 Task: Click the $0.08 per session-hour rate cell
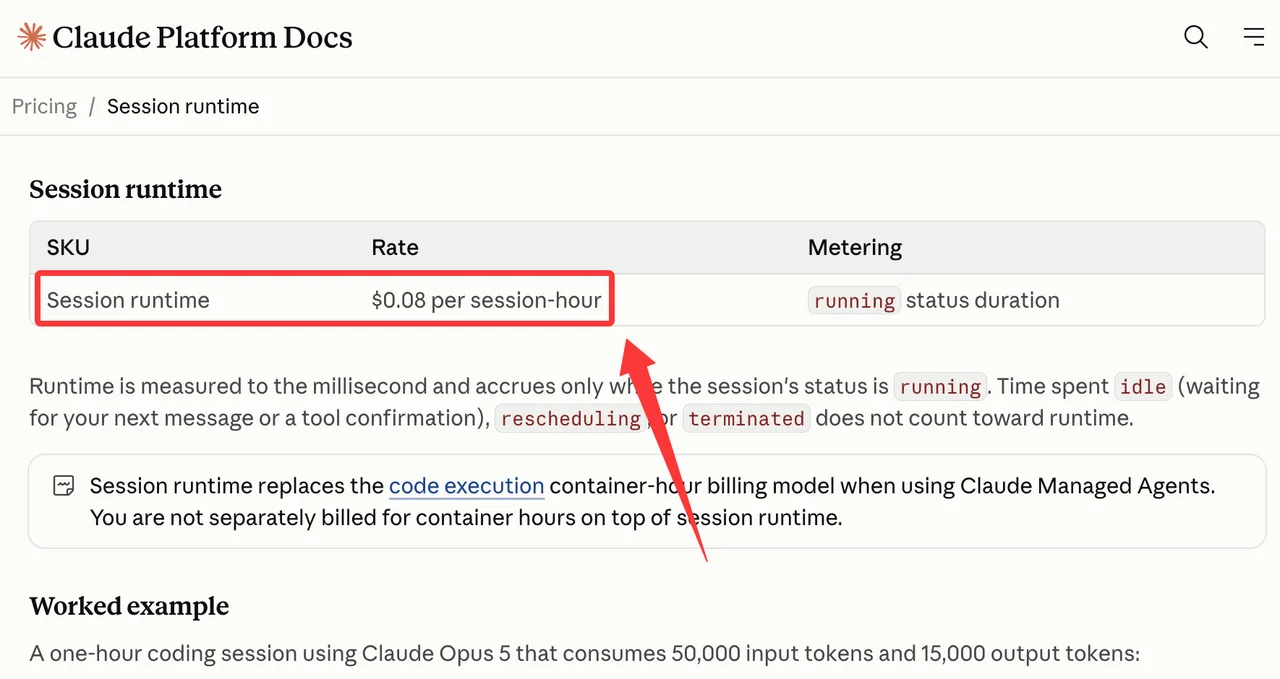486,300
